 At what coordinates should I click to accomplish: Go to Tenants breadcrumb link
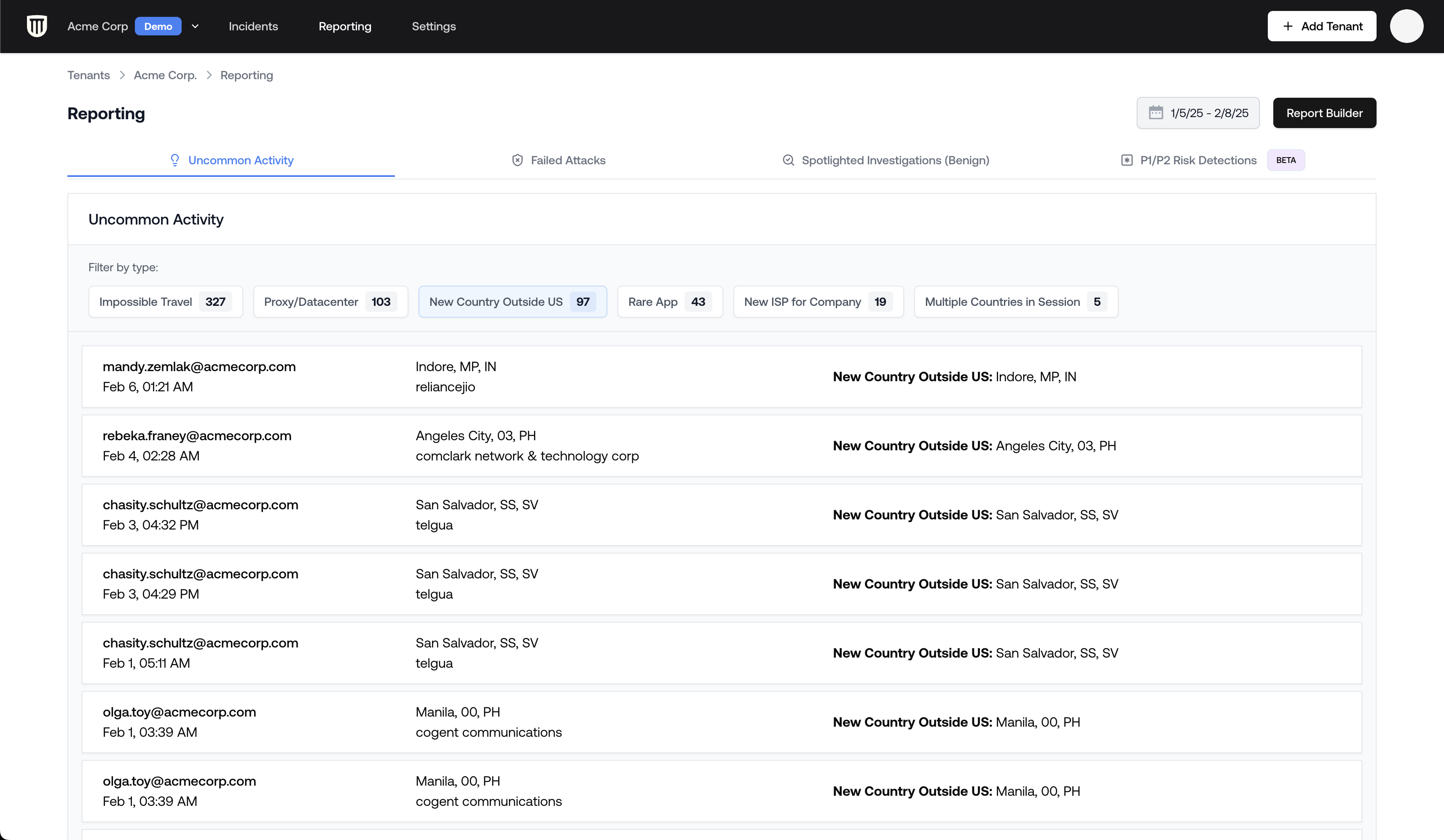point(88,75)
